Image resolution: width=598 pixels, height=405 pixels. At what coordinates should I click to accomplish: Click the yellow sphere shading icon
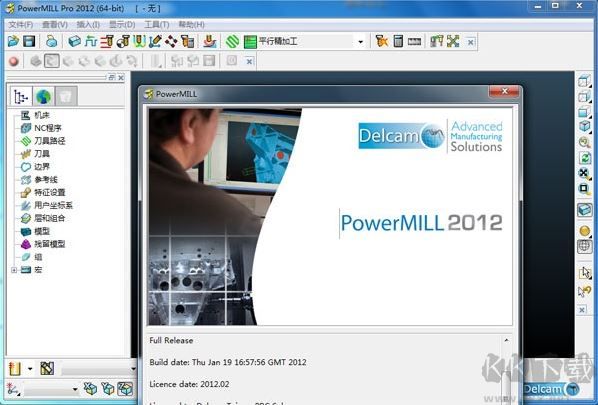[x=584, y=231]
